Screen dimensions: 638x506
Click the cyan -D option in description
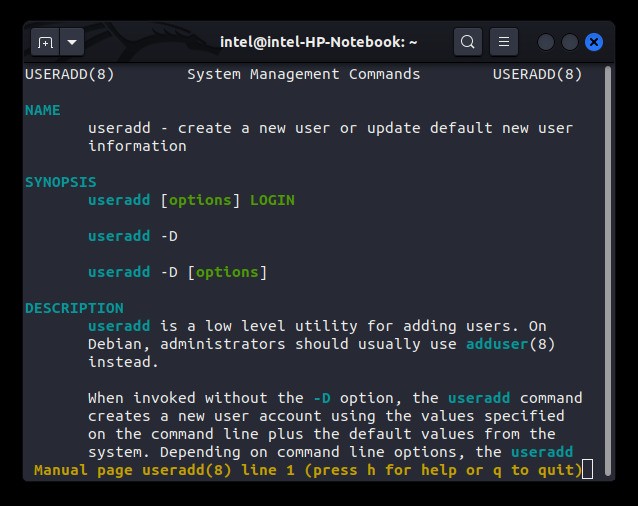[322, 398]
